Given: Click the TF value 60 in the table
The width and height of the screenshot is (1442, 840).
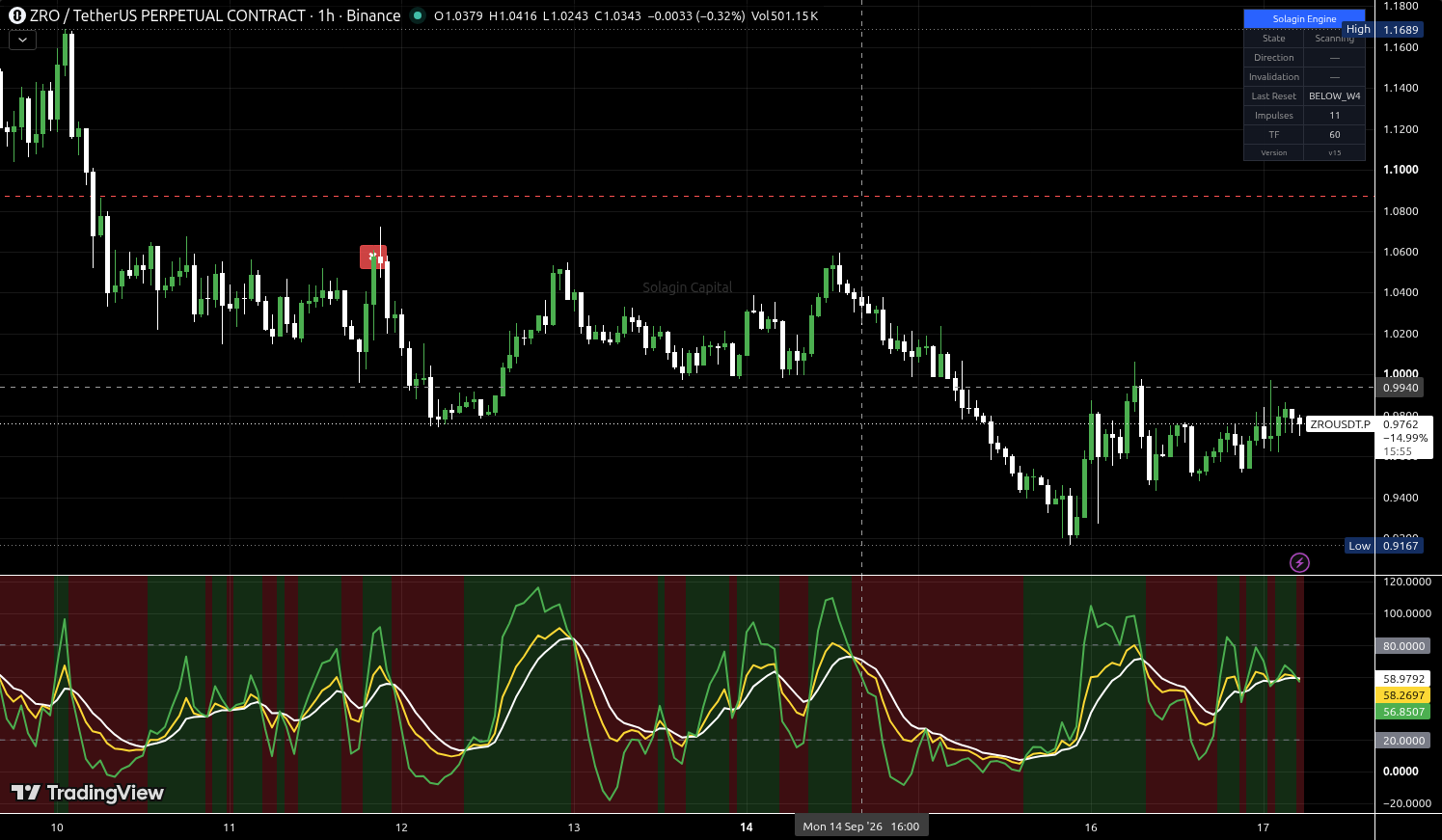Looking at the screenshot, I should (1335, 135).
